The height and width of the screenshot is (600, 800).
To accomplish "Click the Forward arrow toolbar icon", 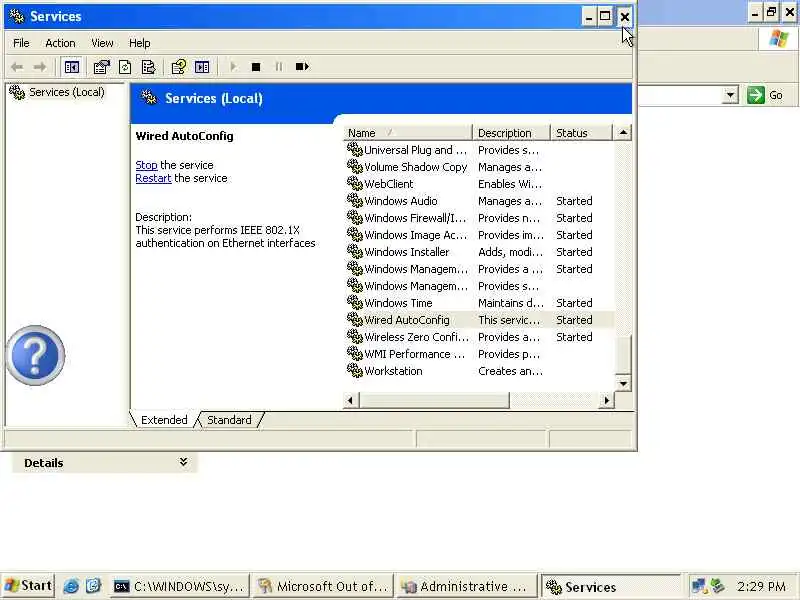I will (40, 67).
